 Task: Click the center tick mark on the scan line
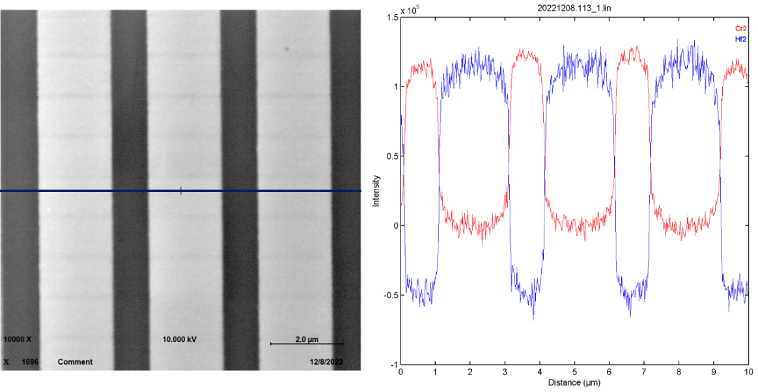pyautogui.click(x=181, y=190)
